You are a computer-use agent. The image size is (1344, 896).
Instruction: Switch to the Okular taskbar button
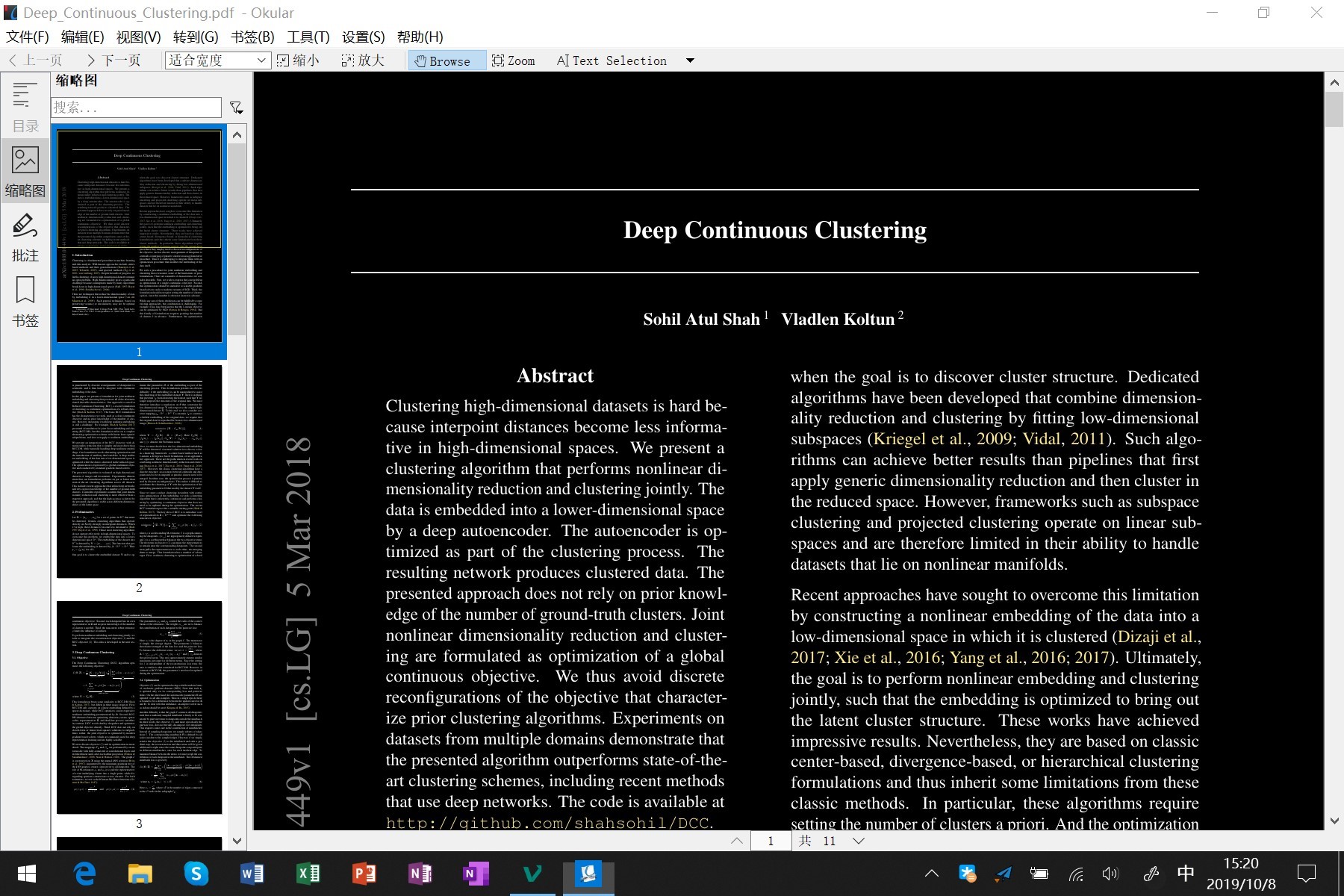[588, 874]
